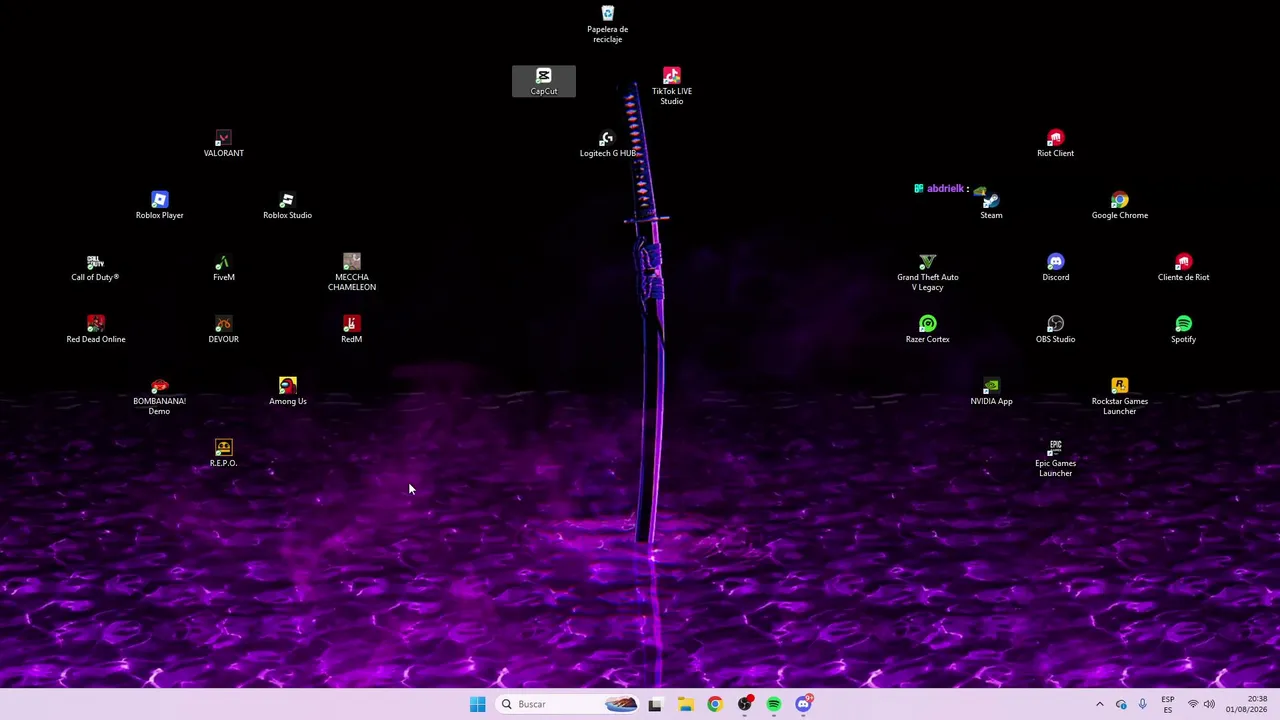Expand the hidden system tray icons chevron
The width and height of the screenshot is (1280, 720).
[1099, 704]
